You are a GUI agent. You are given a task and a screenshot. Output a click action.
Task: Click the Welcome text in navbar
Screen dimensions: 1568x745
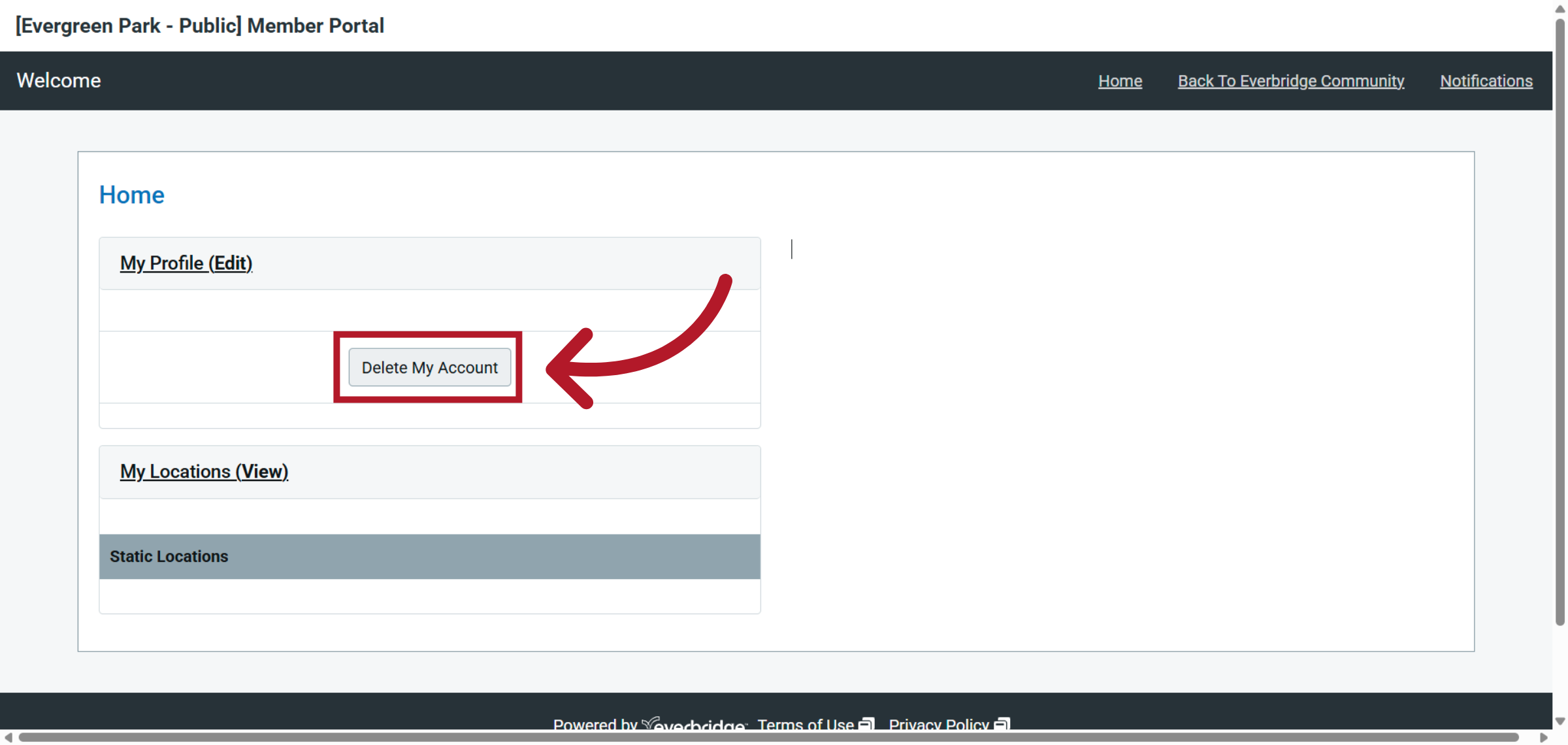click(59, 80)
